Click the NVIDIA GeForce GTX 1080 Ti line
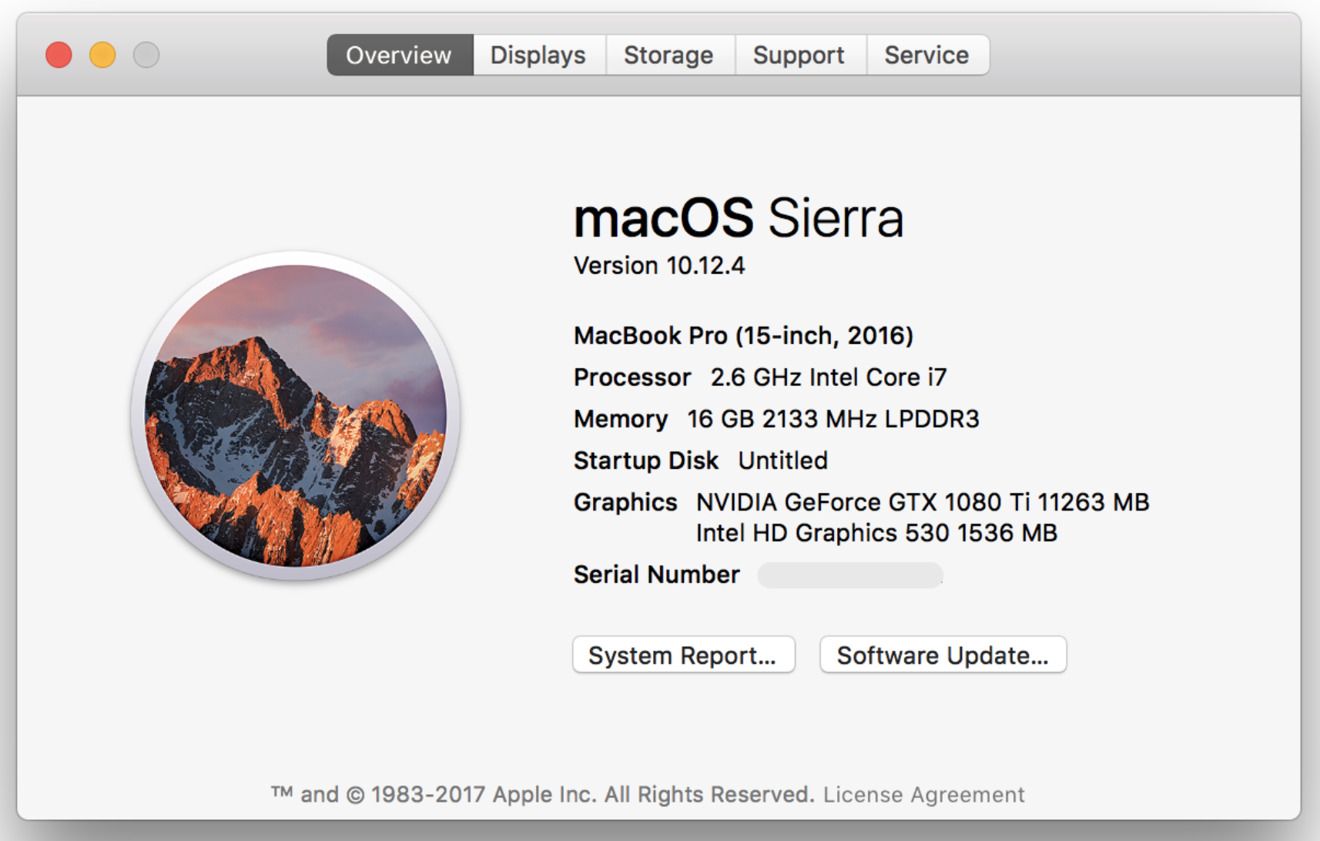Screen dimensions: 1320x841 (x=922, y=502)
